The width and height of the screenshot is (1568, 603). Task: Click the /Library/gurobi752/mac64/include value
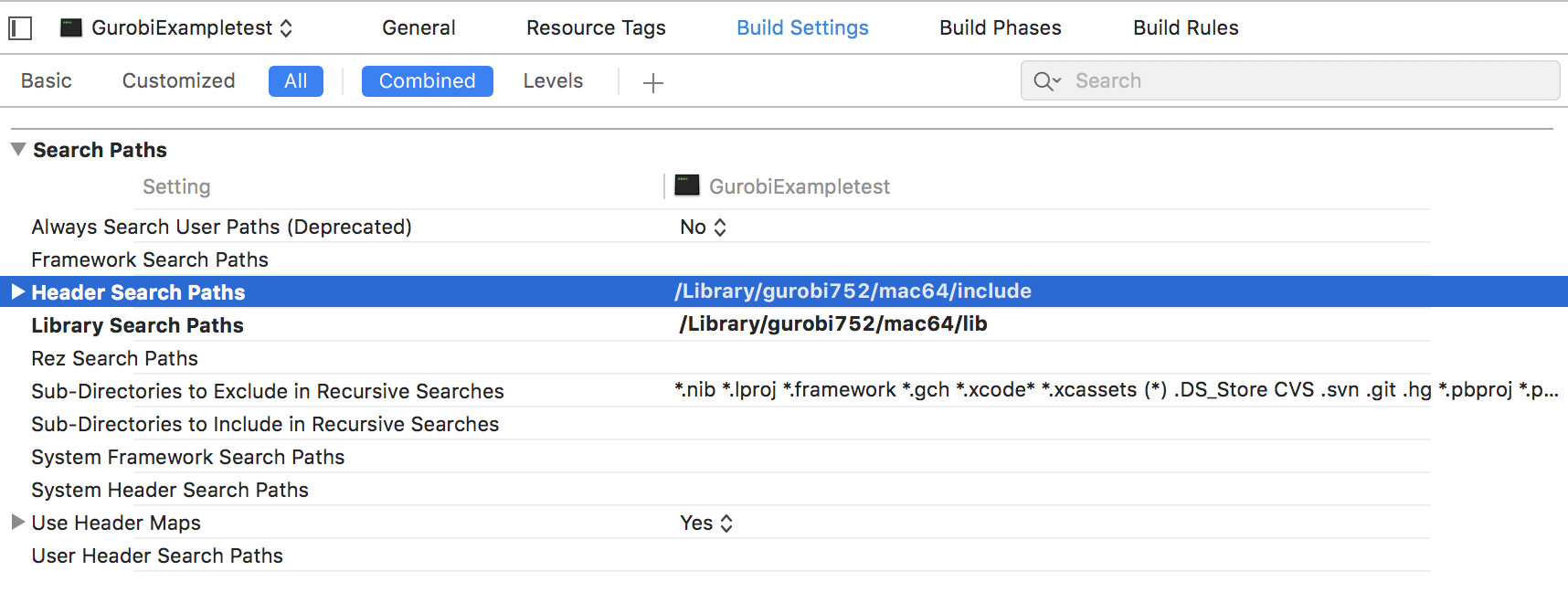[x=853, y=291]
